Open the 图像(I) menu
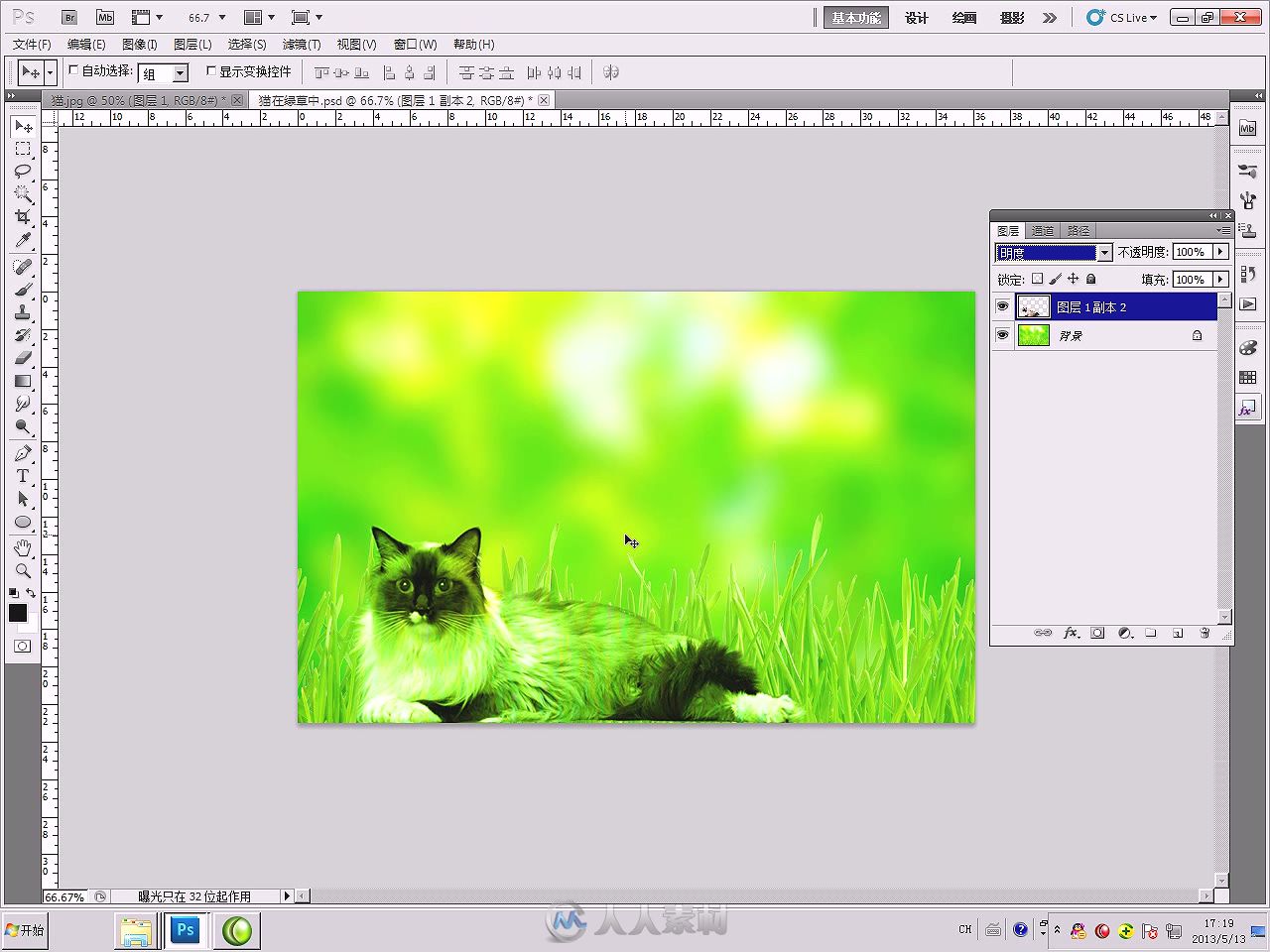The height and width of the screenshot is (952, 1270). [139, 45]
